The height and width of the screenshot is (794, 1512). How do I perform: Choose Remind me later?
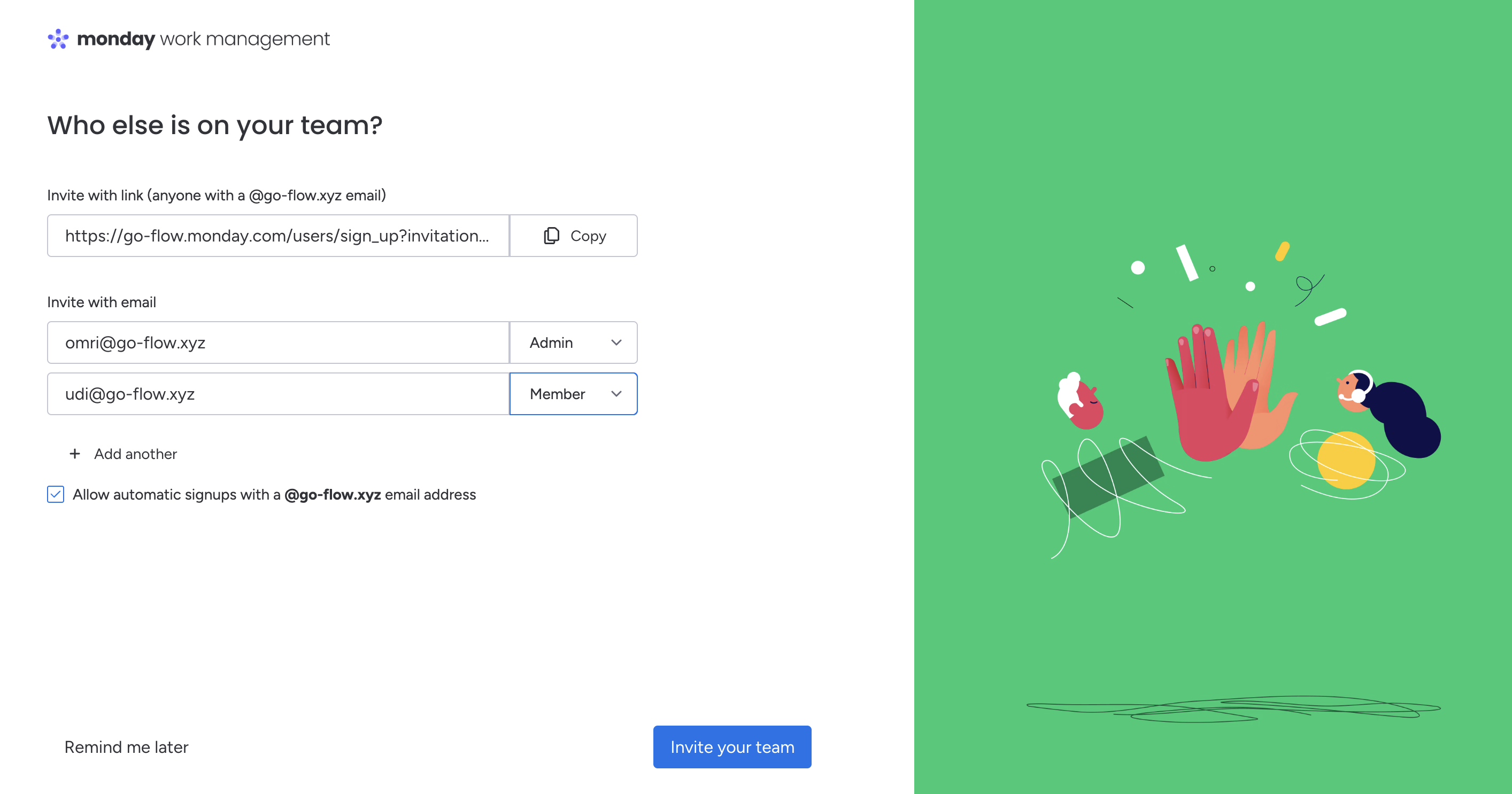point(126,746)
